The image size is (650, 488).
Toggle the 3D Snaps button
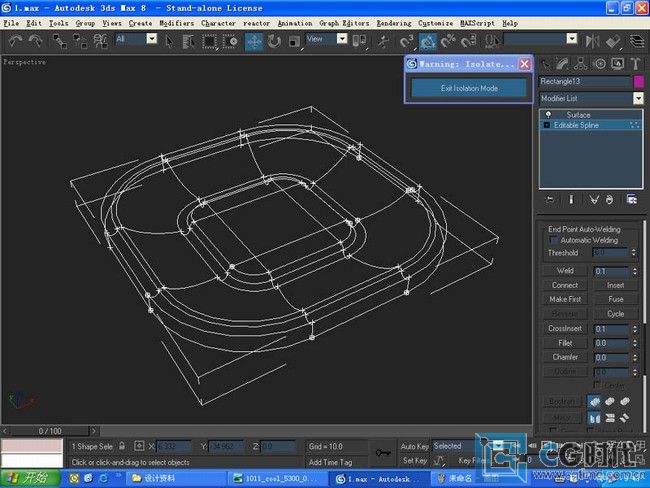[407, 41]
